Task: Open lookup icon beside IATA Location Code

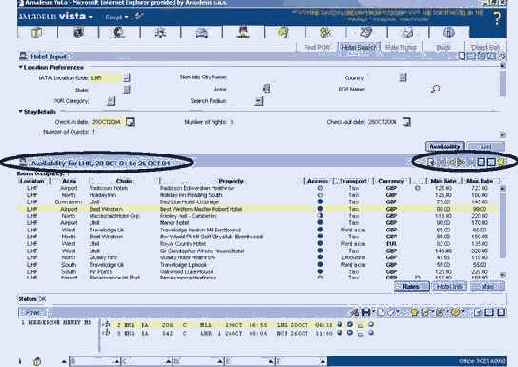Action: [x=127, y=77]
